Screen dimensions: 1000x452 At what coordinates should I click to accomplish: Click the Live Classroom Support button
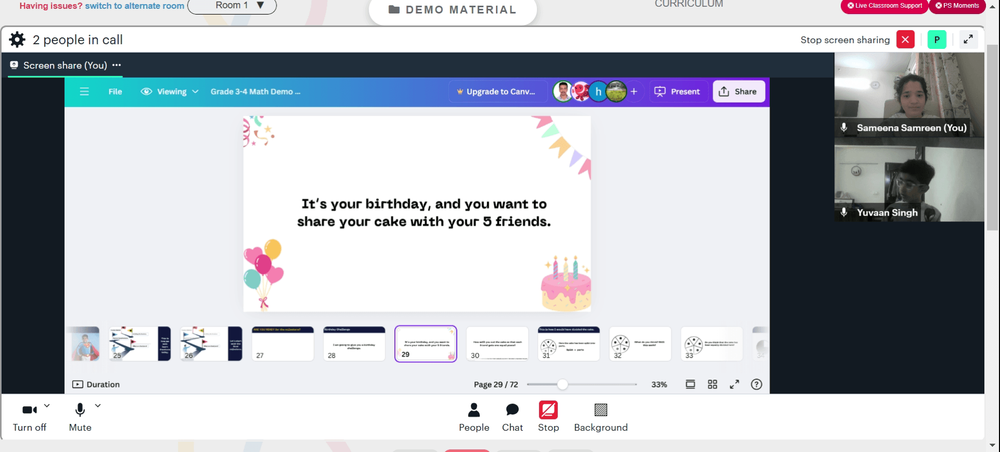884,6
